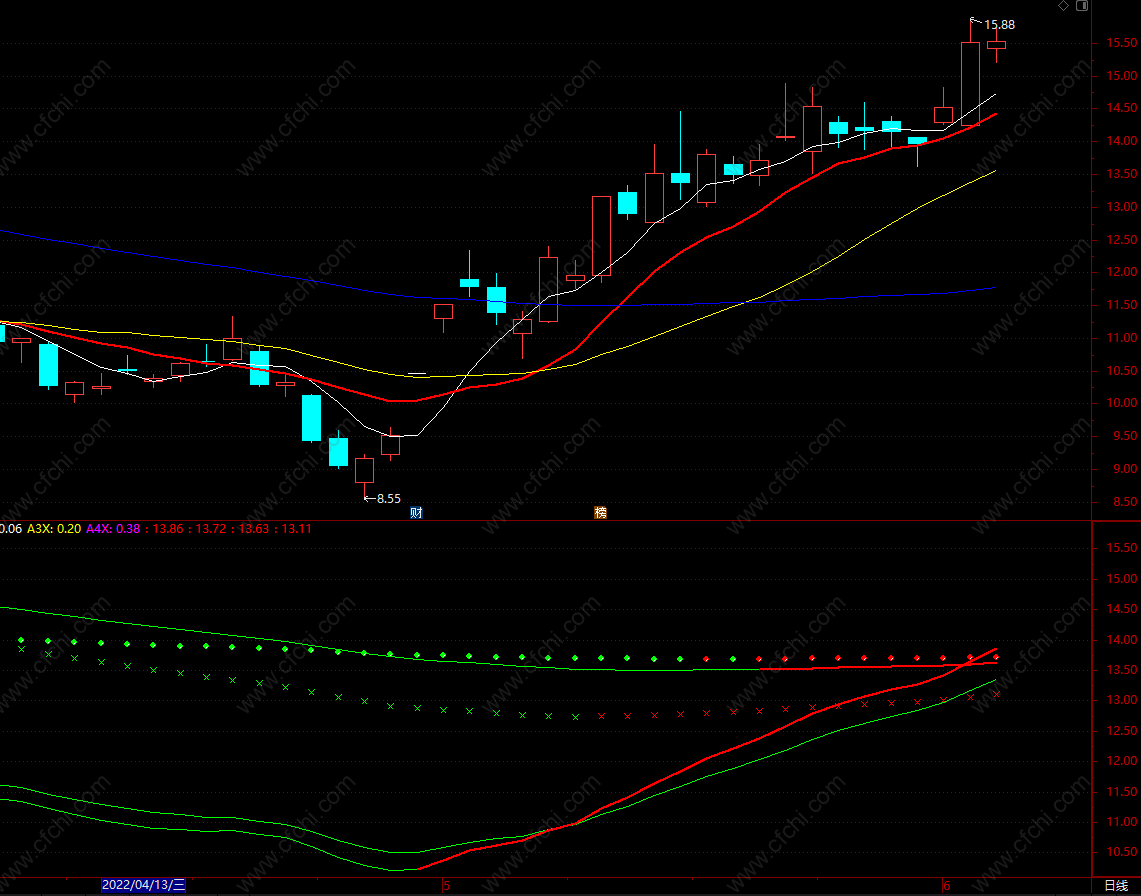This screenshot has width=1141, height=896.
Task: Click the 13.86 indicator readout
Action: click(168, 528)
